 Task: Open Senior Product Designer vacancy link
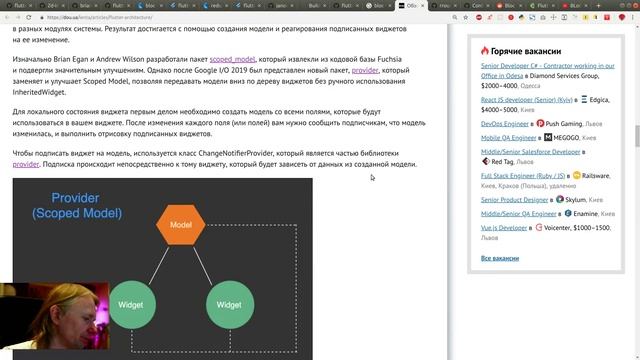click(514, 200)
